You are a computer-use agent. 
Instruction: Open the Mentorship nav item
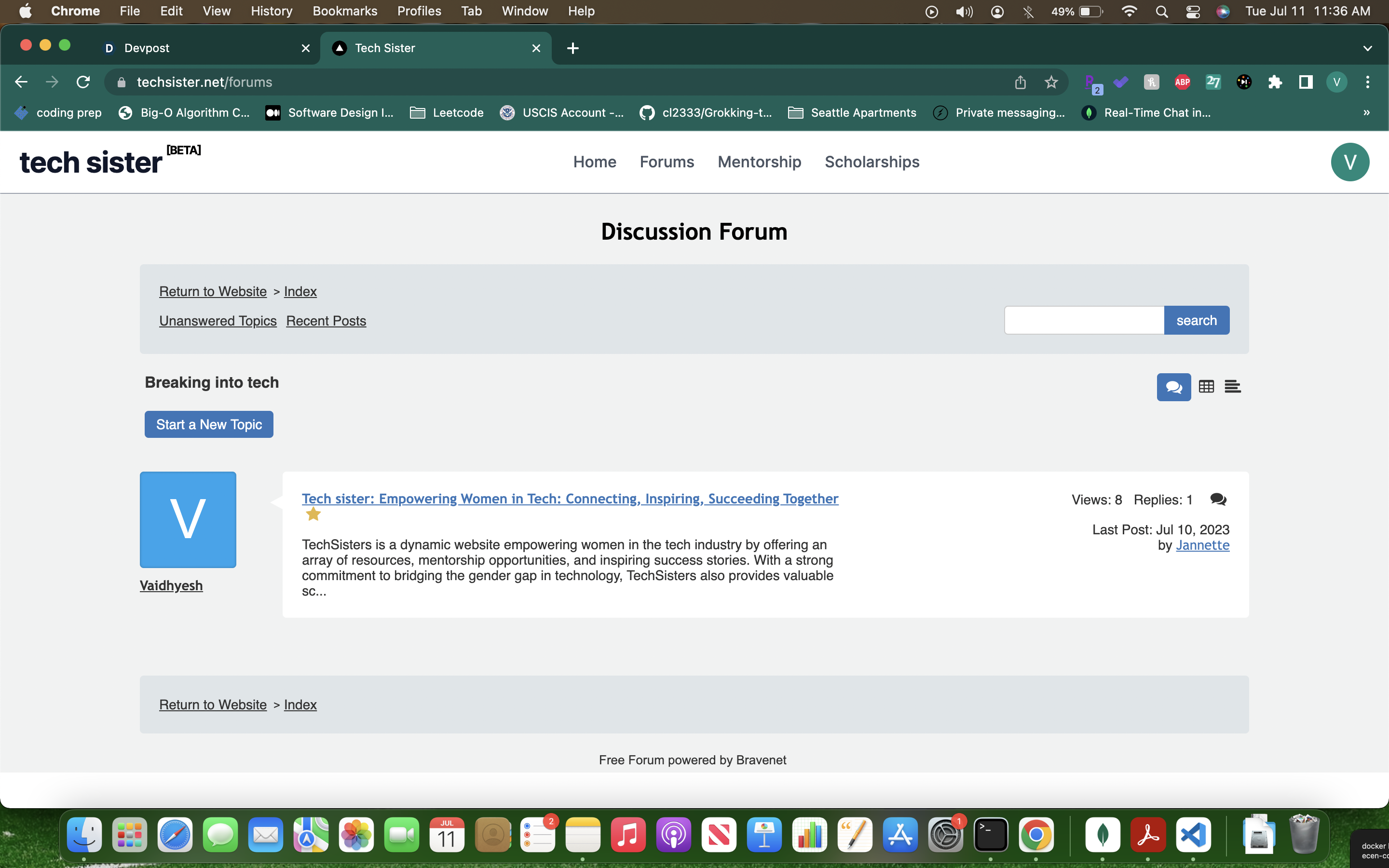759,162
